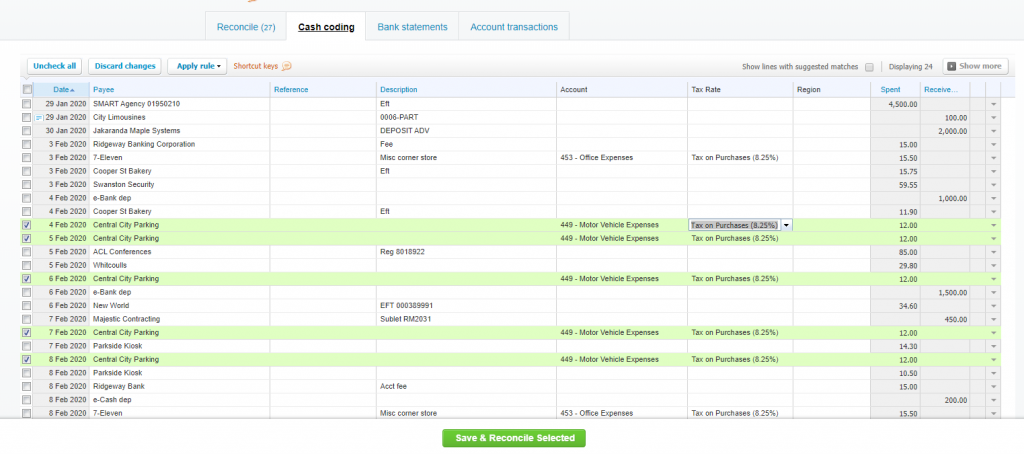Expand the Tax Rate dropdown on 4 Feb parking row
This screenshot has height=454, width=1024.
coord(786,225)
